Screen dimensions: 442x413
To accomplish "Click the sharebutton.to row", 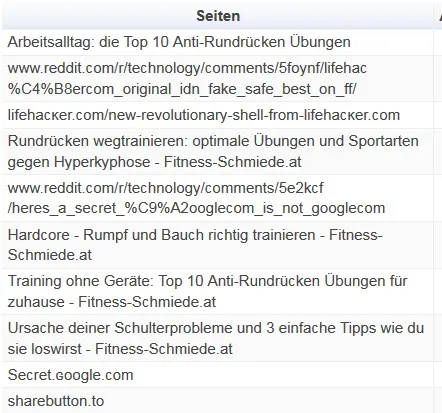I will coord(218,401).
